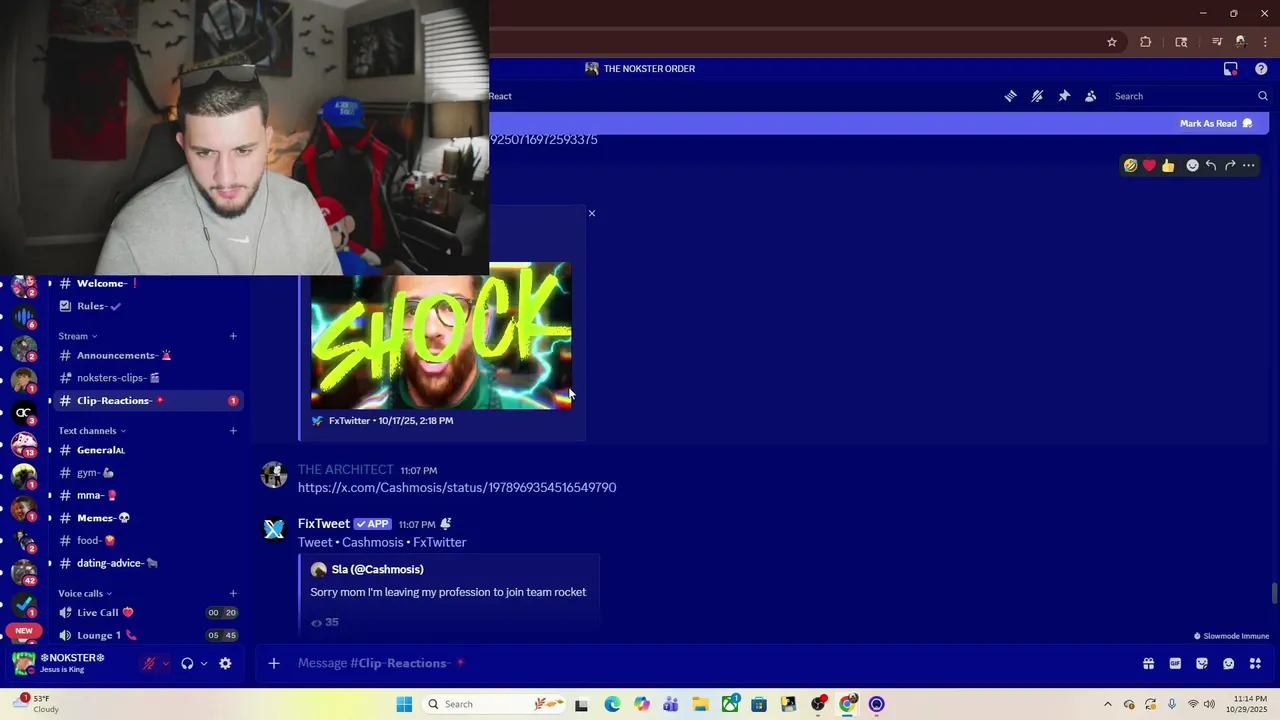Click the Discord search field
Viewport: 1280px width, 720px height.
(x=1190, y=96)
